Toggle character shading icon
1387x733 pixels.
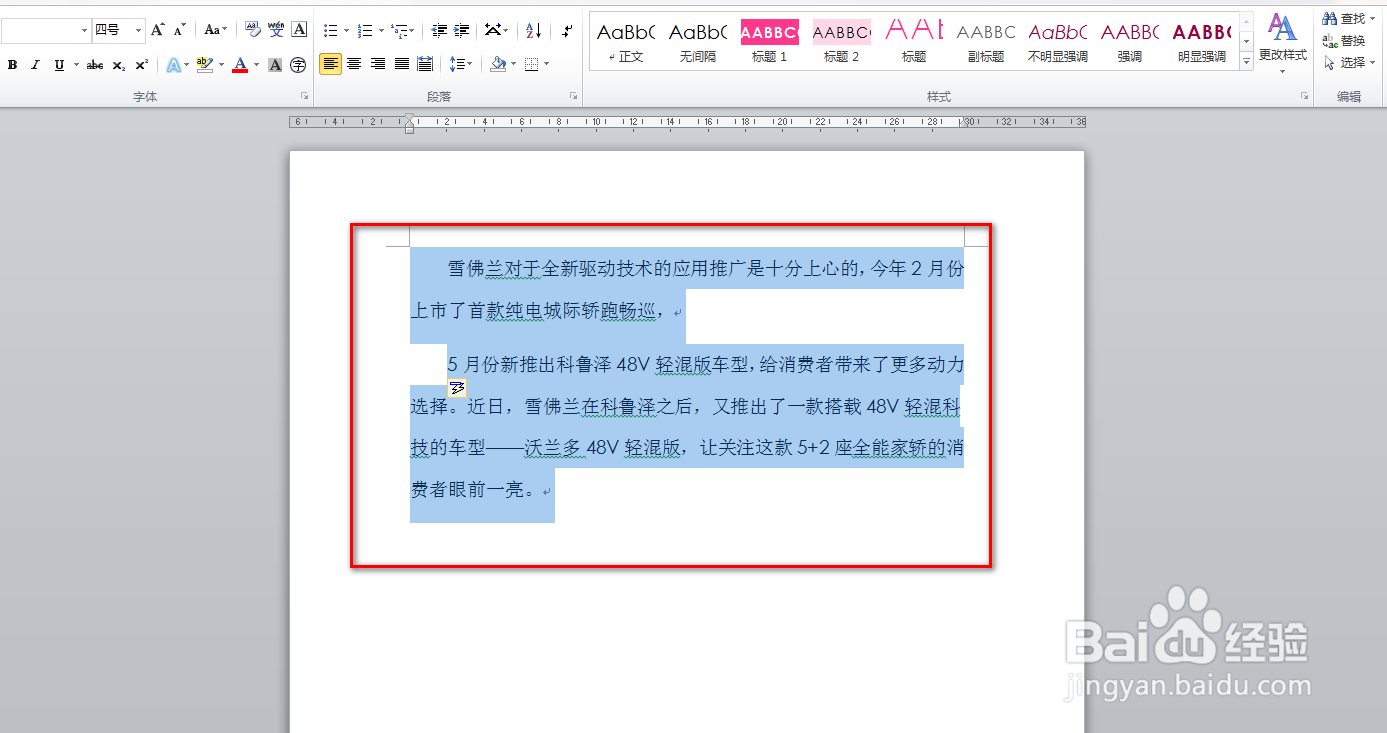pos(275,65)
